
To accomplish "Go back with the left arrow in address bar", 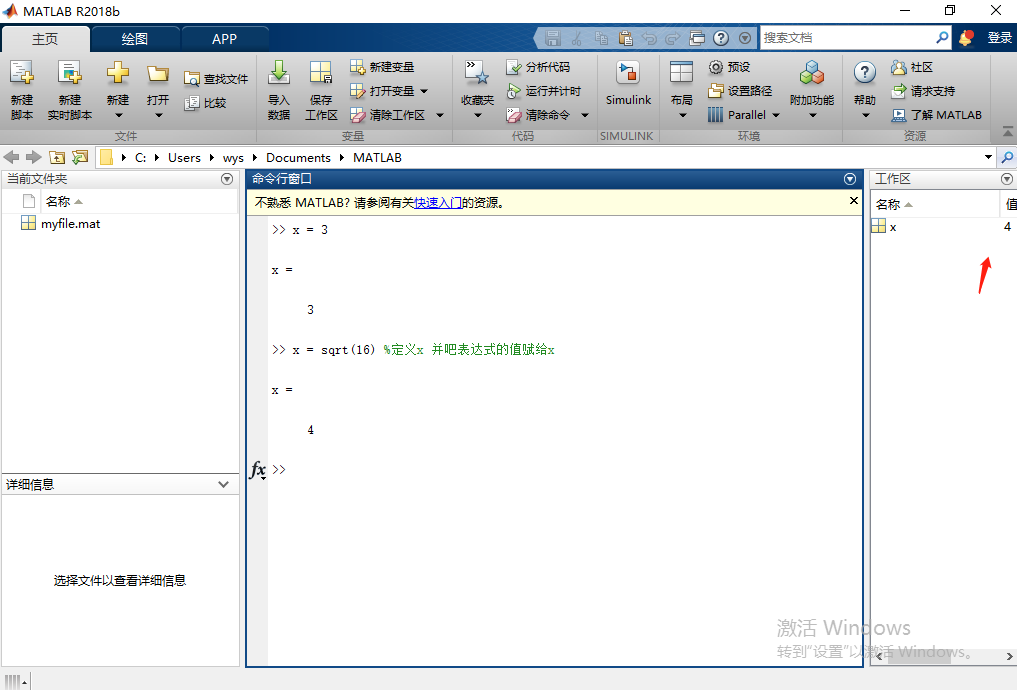I will 11,157.
